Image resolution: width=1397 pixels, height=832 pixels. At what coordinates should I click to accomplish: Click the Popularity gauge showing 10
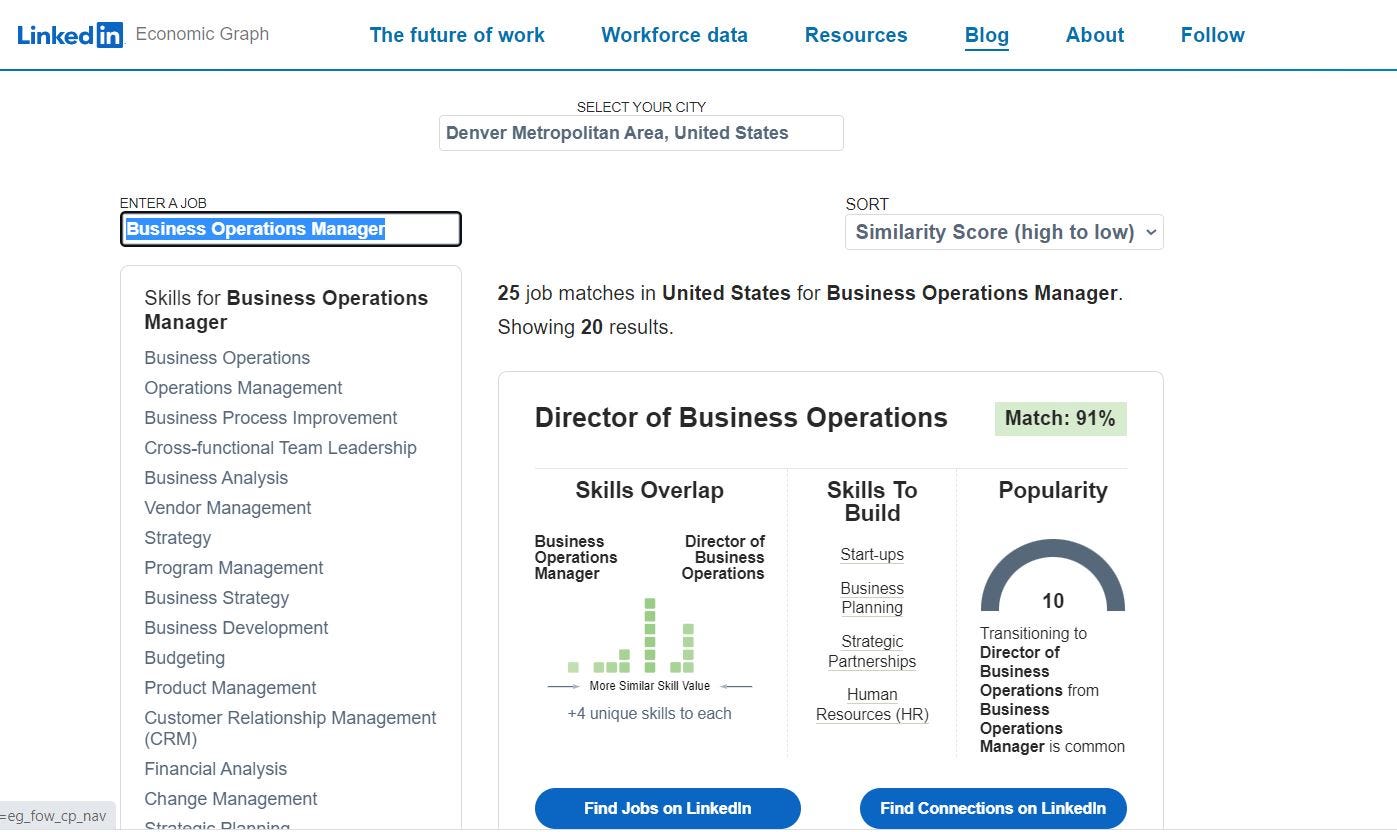point(1053,577)
